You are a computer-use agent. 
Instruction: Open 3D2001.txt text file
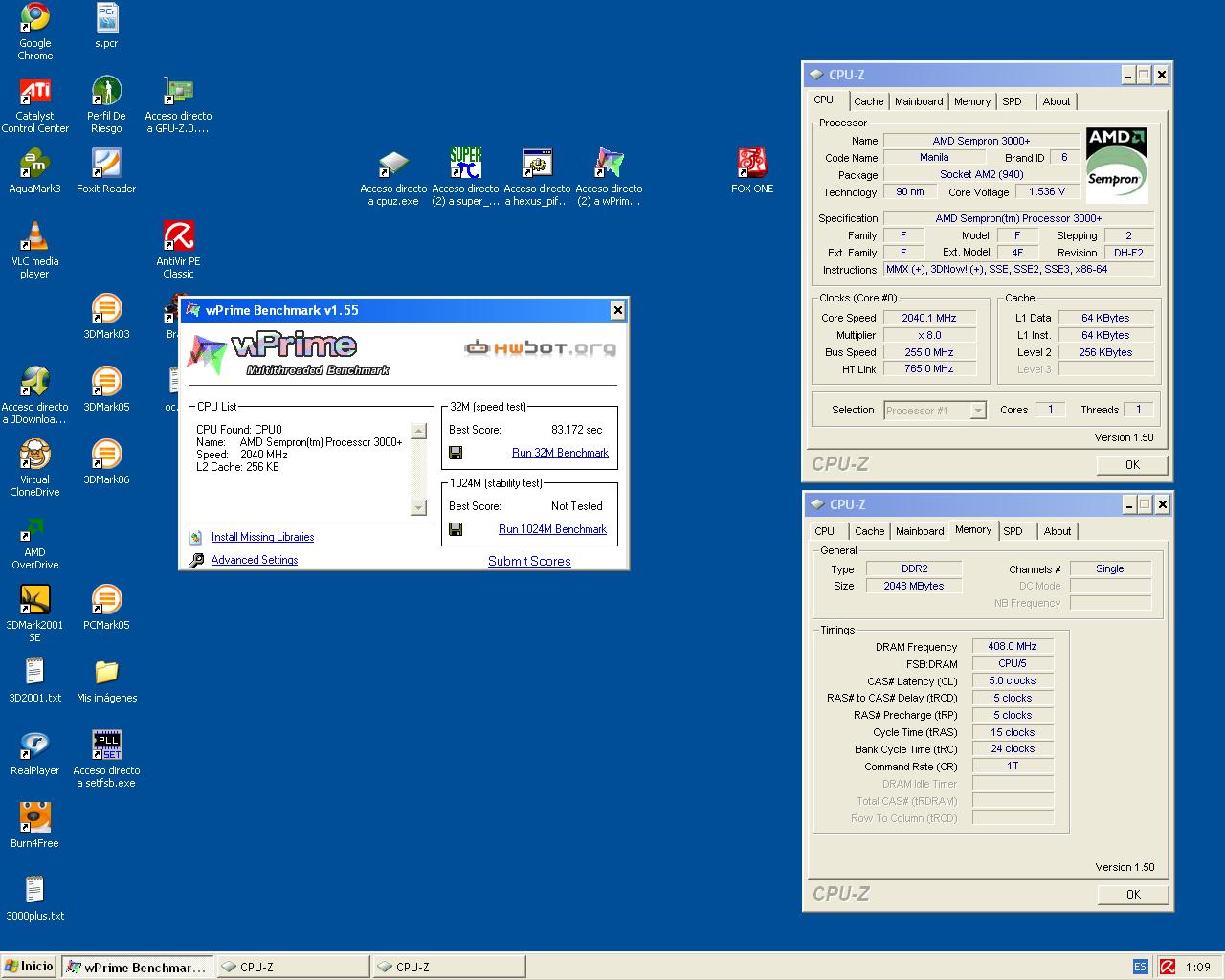[34, 672]
